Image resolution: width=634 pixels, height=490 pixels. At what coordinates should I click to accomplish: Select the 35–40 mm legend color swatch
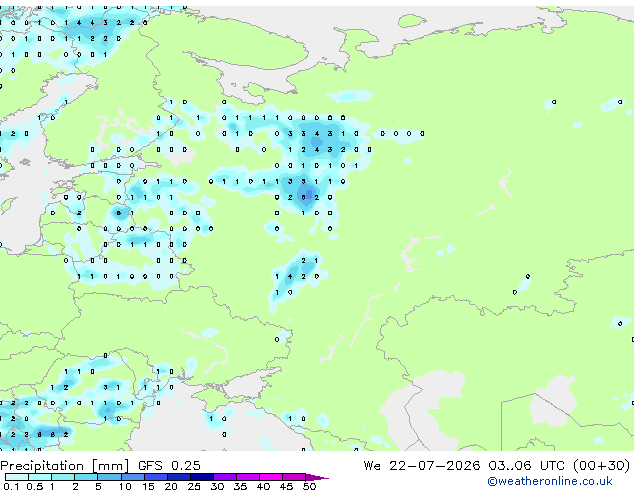click(x=247, y=477)
